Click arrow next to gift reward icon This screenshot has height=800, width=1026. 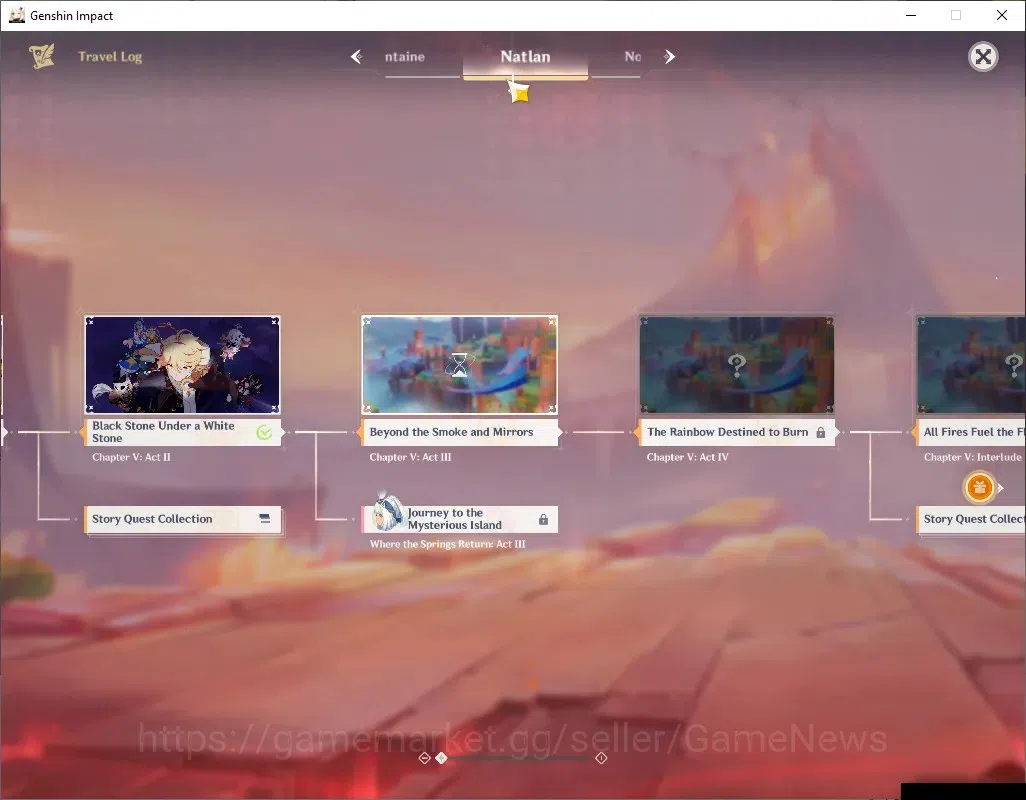coord(1000,488)
